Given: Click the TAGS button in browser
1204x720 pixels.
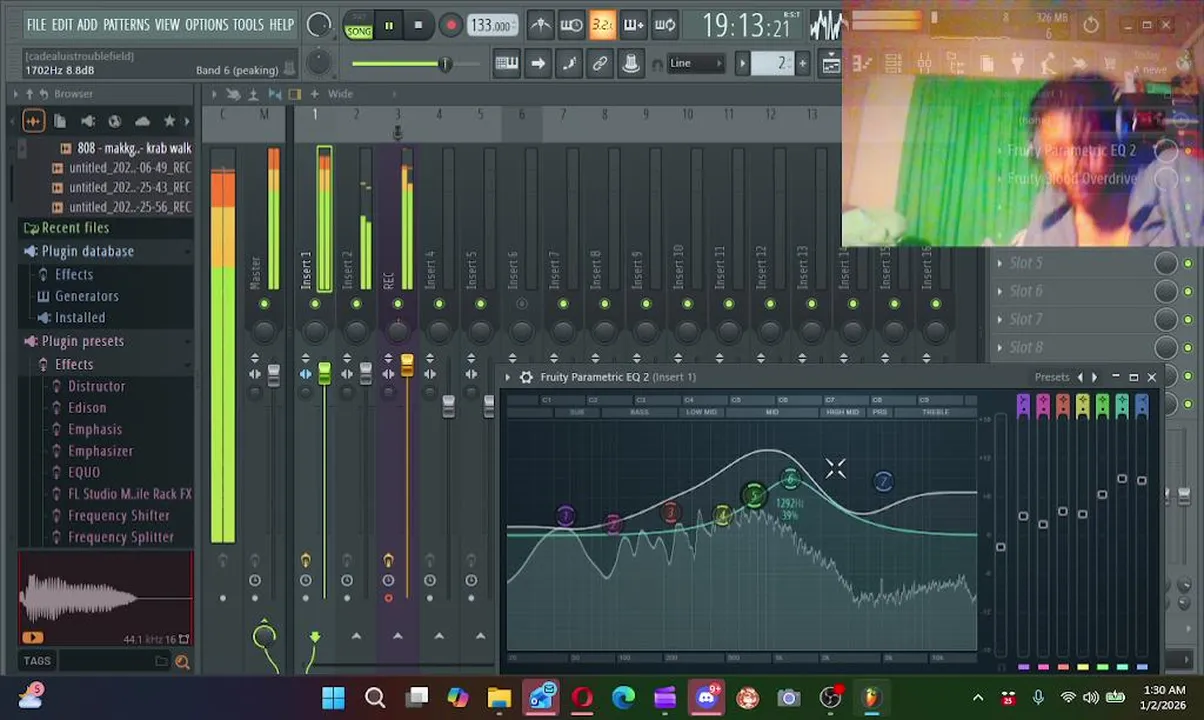Looking at the screenshot, I should point(37,661).
